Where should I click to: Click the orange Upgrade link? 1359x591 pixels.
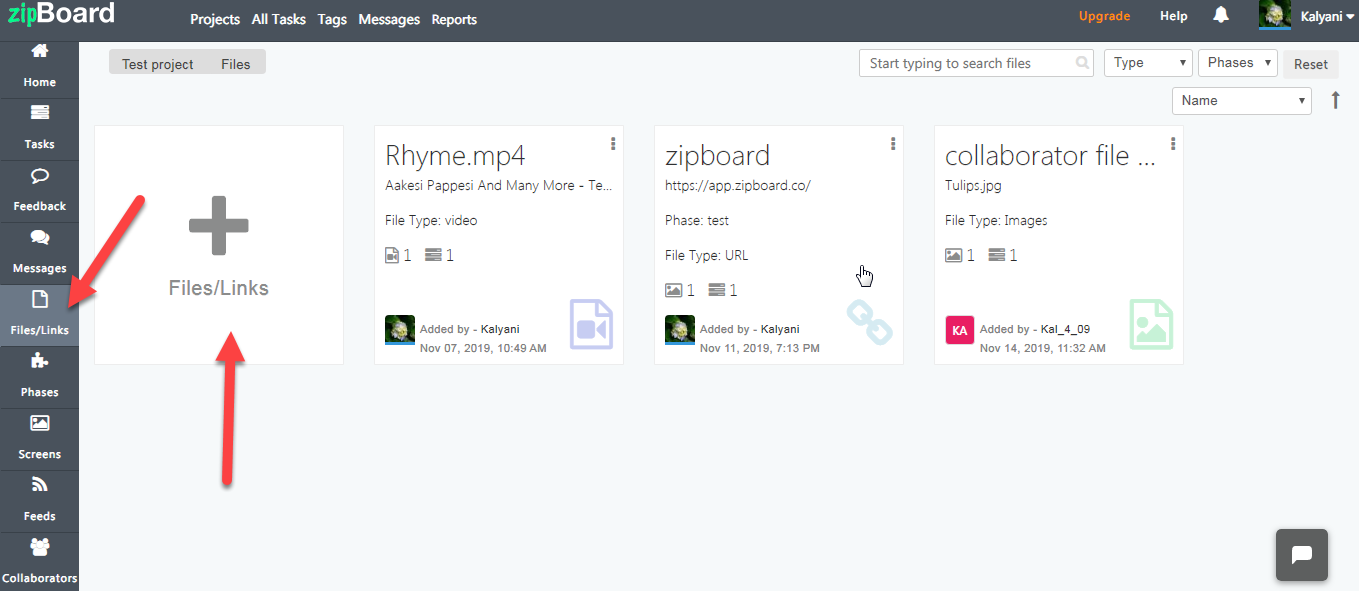(x=1104, y=16)
